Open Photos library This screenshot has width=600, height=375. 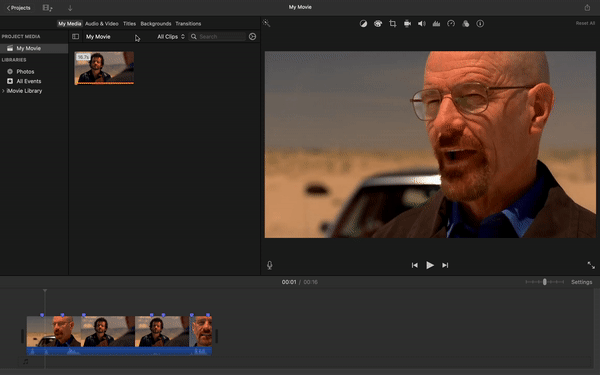25,72
